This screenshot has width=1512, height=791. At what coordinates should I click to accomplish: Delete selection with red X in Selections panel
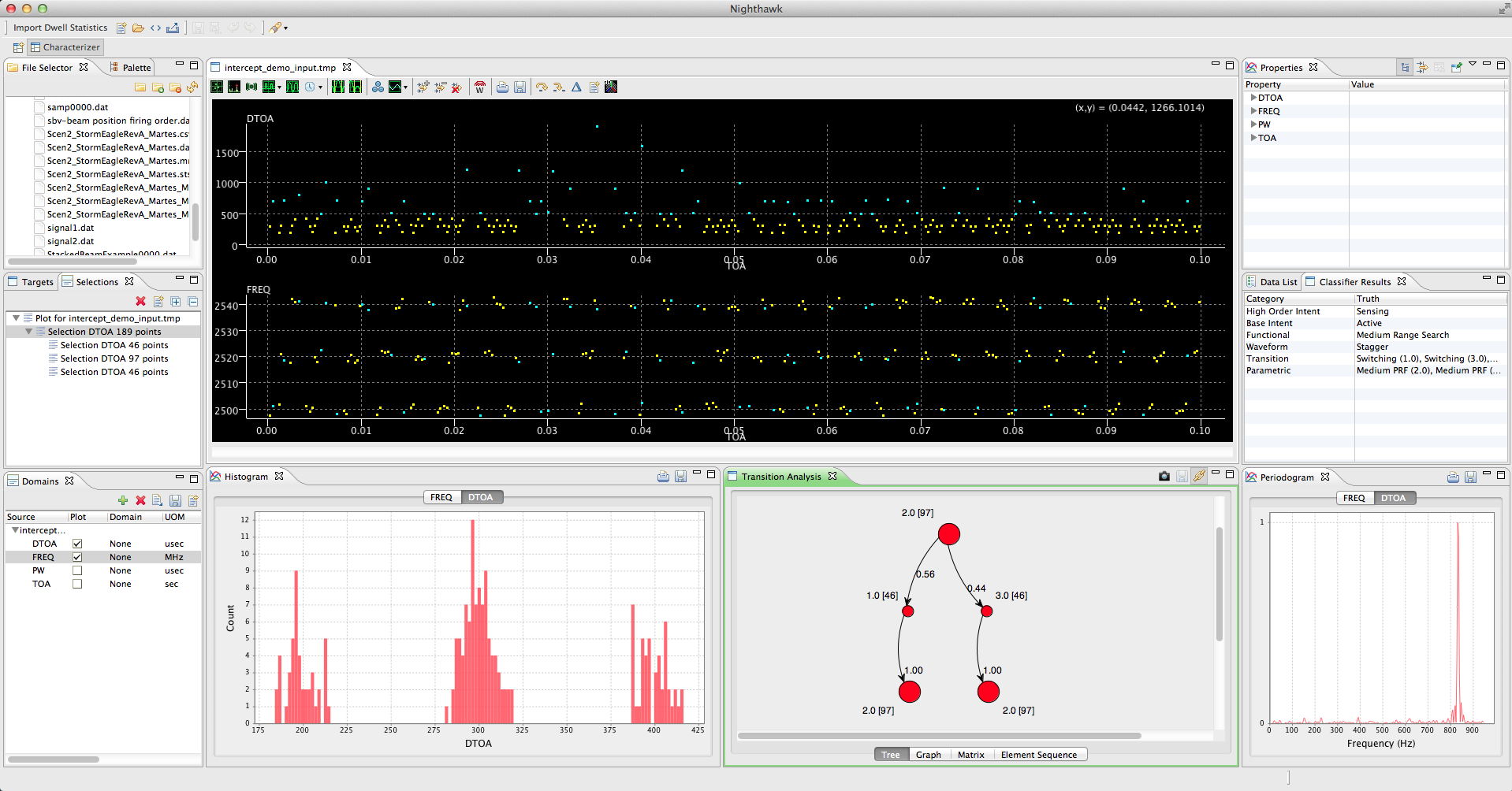pyautogui.click(x=140, y=301)
